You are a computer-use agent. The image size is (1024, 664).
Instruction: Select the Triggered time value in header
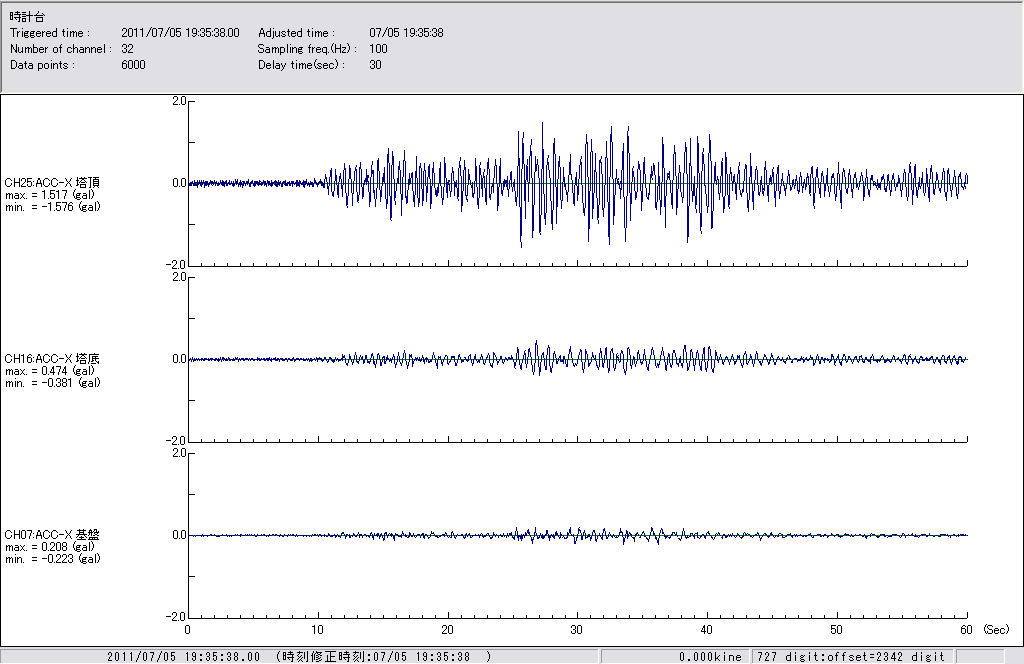pos(187,33)
